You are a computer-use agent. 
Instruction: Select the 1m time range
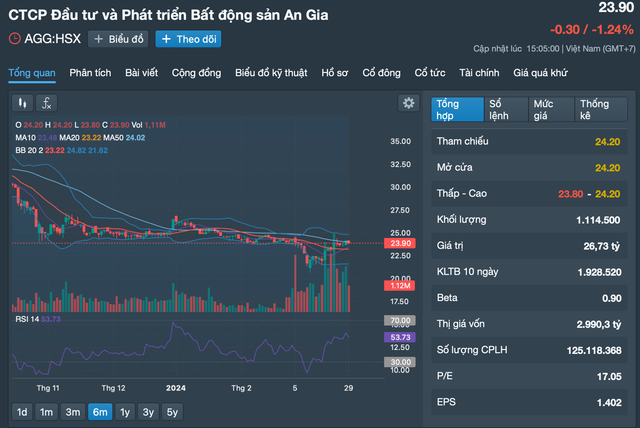click(x=47, y=412)
